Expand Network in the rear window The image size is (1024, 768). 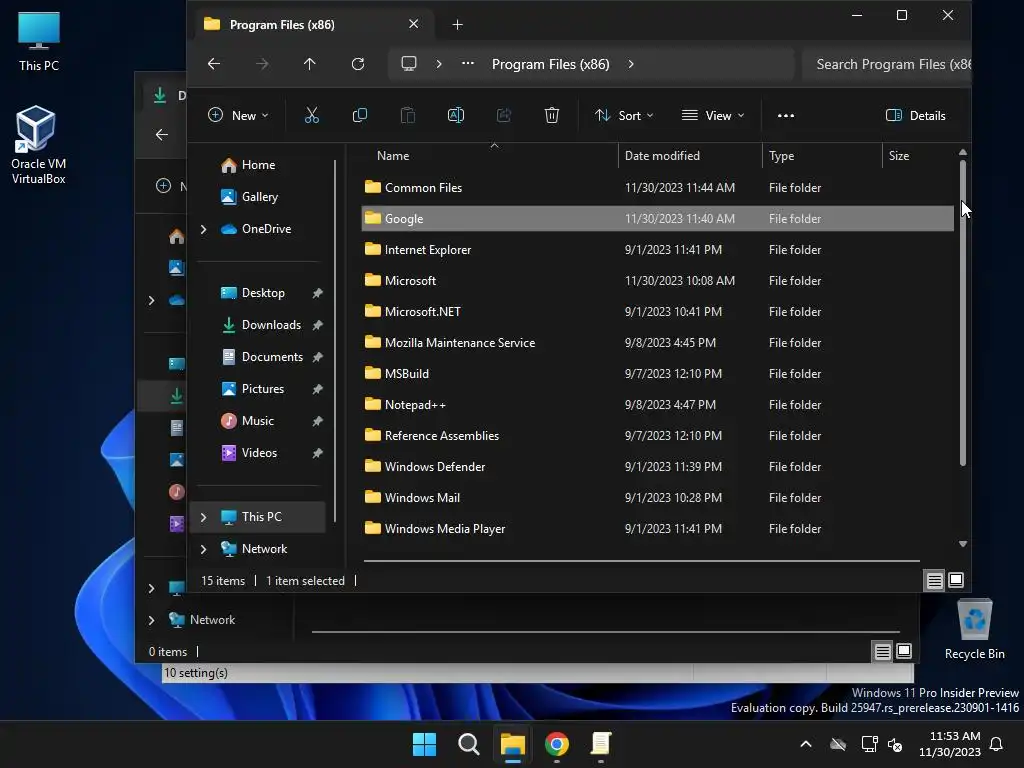(x=152, y=620)
